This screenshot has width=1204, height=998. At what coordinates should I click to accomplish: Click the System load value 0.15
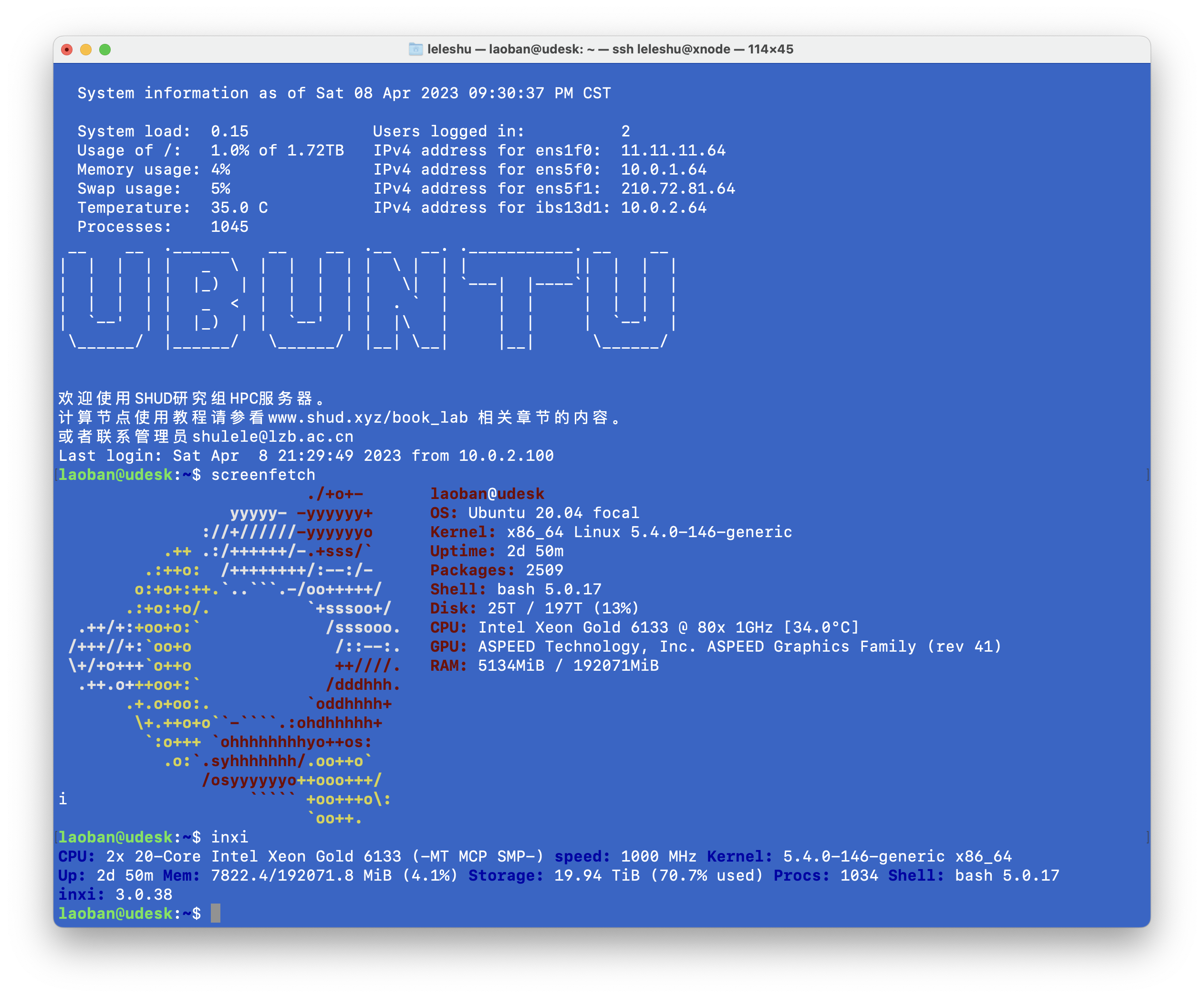pos(230,131)
